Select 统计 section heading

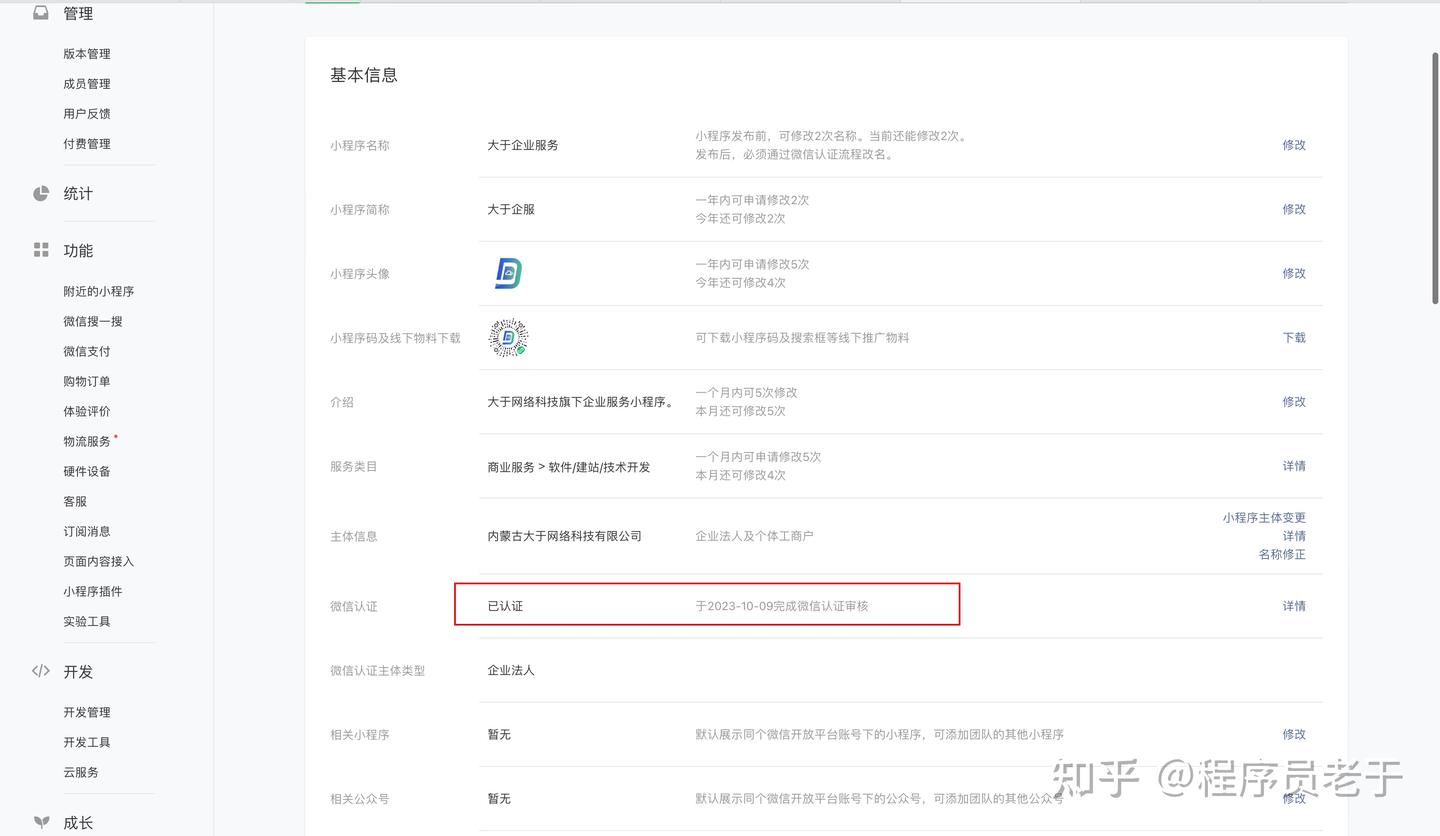click(78, 194)
